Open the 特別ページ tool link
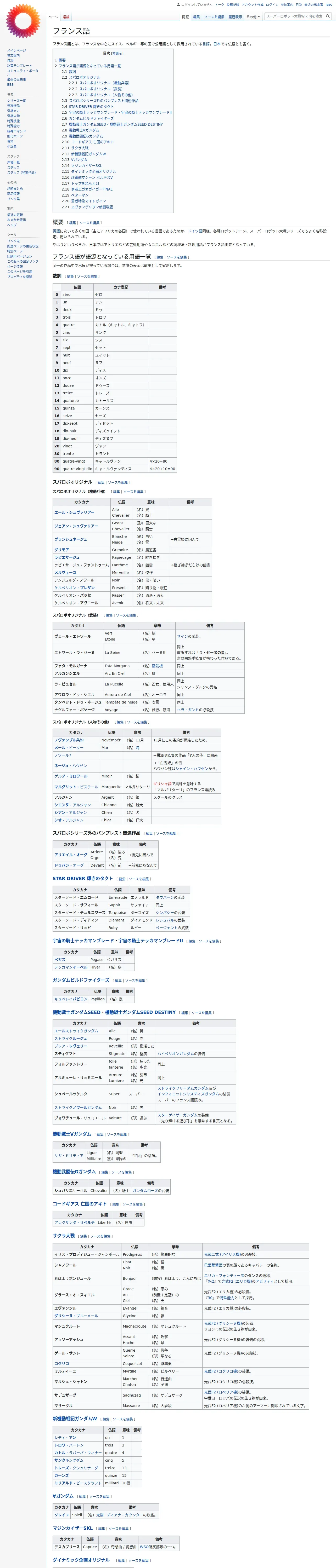 (x=15, y=251)
